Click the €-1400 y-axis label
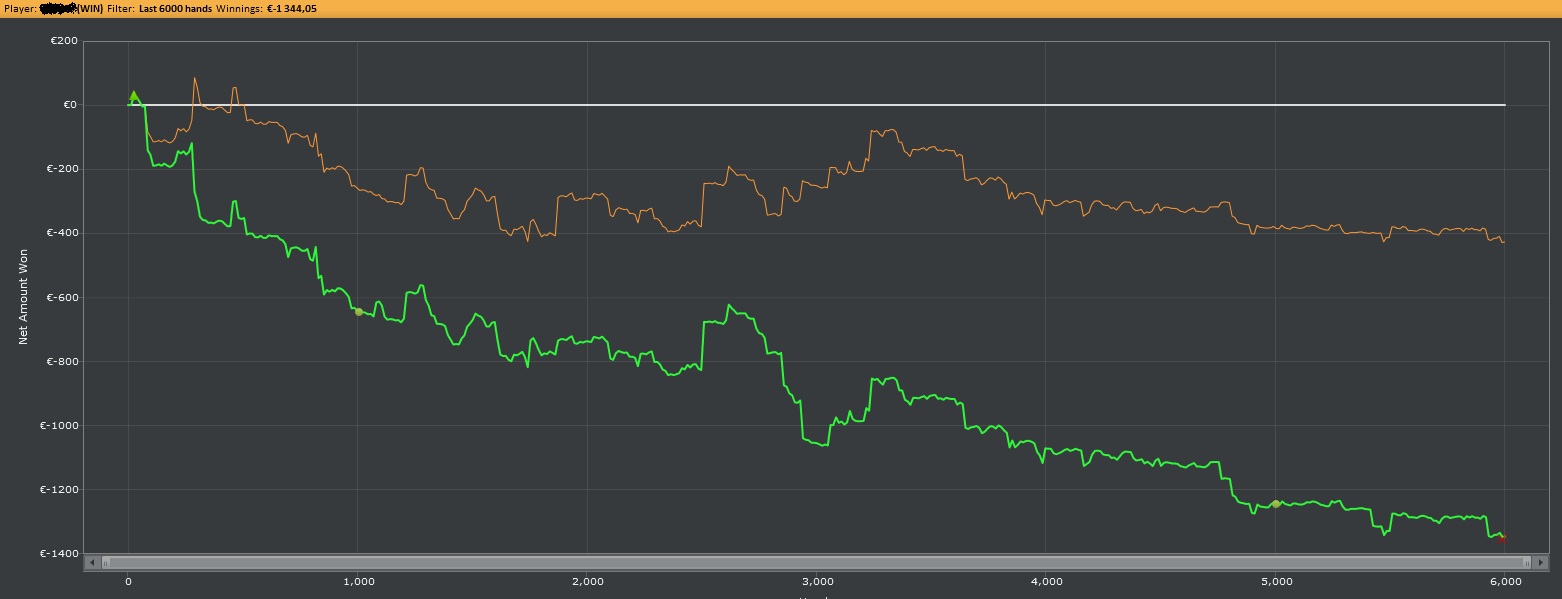 point(58,553)
